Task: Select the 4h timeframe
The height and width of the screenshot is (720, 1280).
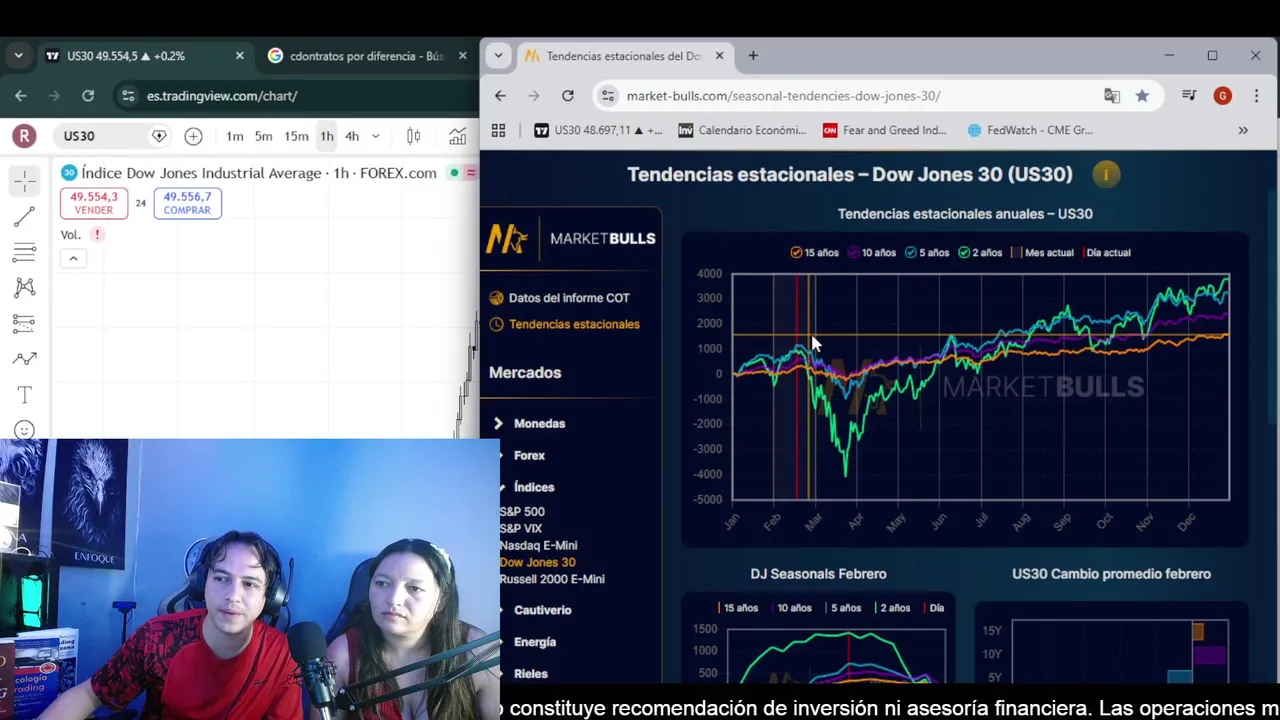Action: coord(352,136)
